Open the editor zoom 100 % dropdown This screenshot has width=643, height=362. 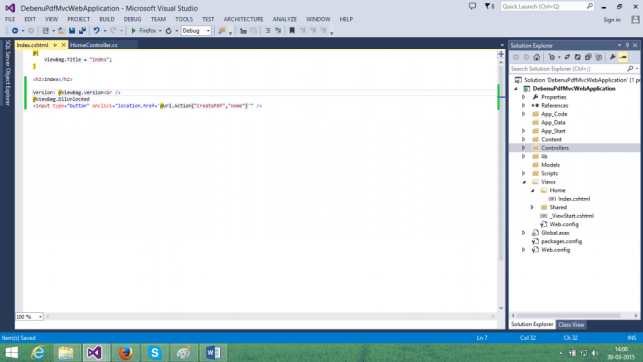coord(40,316)
